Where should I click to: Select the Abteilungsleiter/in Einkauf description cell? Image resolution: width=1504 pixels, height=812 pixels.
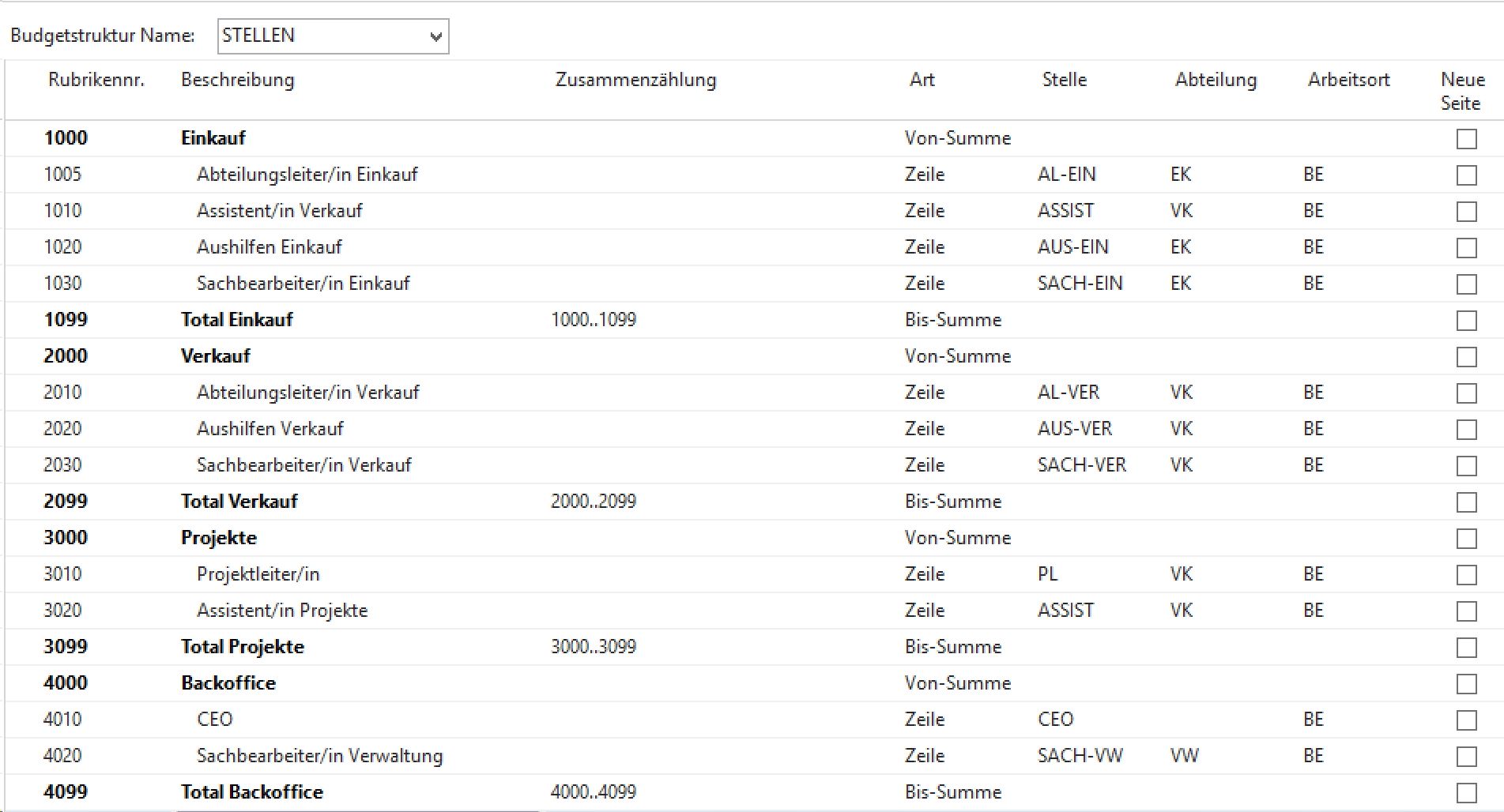[307, 175]
